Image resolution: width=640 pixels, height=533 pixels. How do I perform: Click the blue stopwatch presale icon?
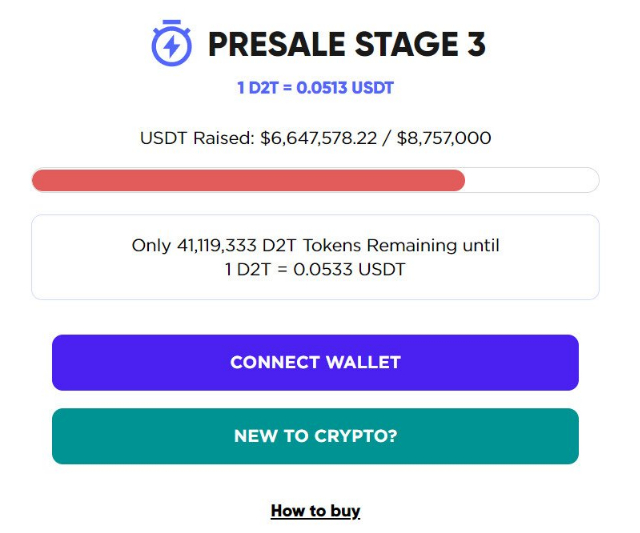(171, 43)
